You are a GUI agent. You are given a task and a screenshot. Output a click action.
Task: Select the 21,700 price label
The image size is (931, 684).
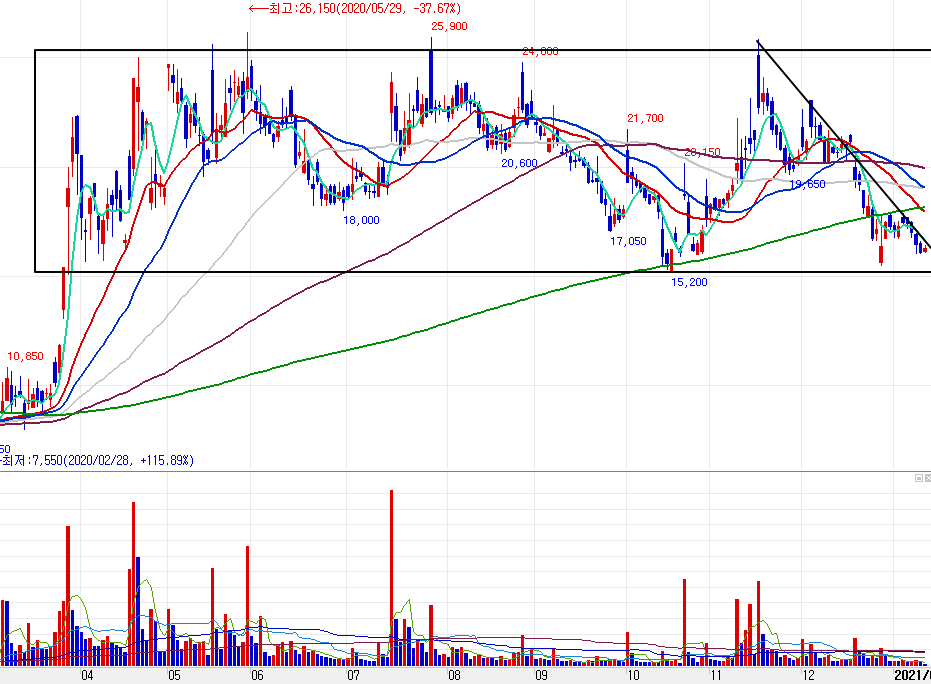(645, 118)
